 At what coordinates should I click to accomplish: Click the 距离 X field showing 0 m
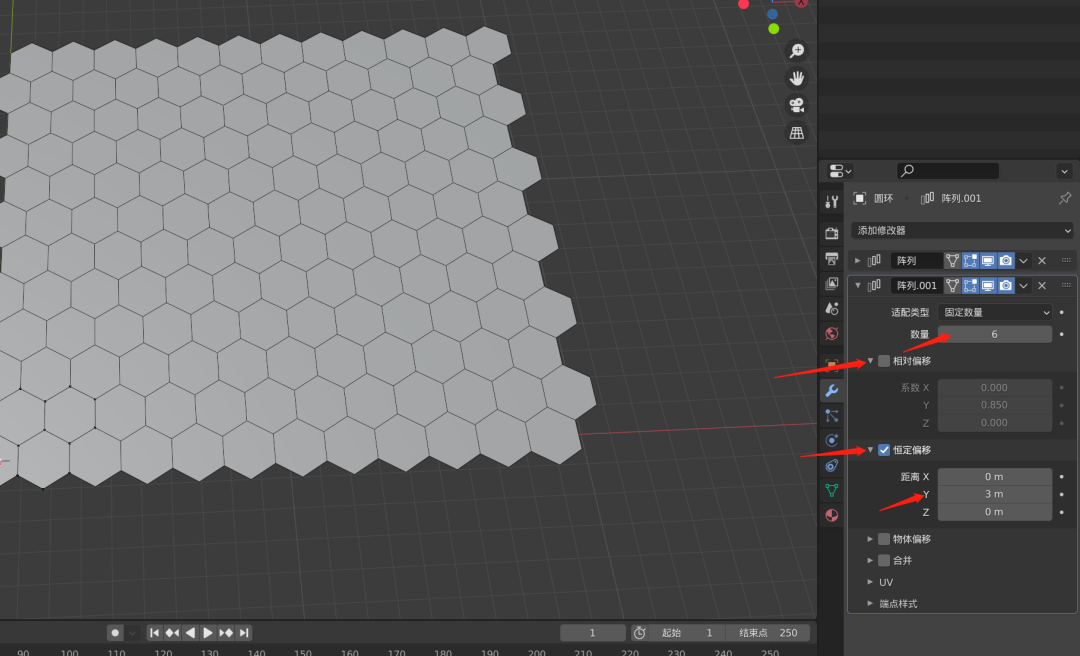click(x=995, y=477)
